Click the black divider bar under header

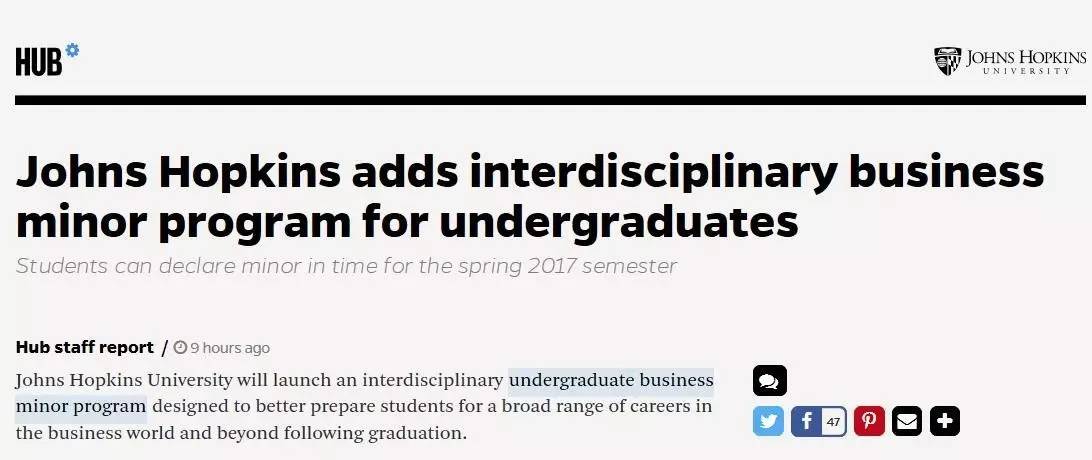550,100
